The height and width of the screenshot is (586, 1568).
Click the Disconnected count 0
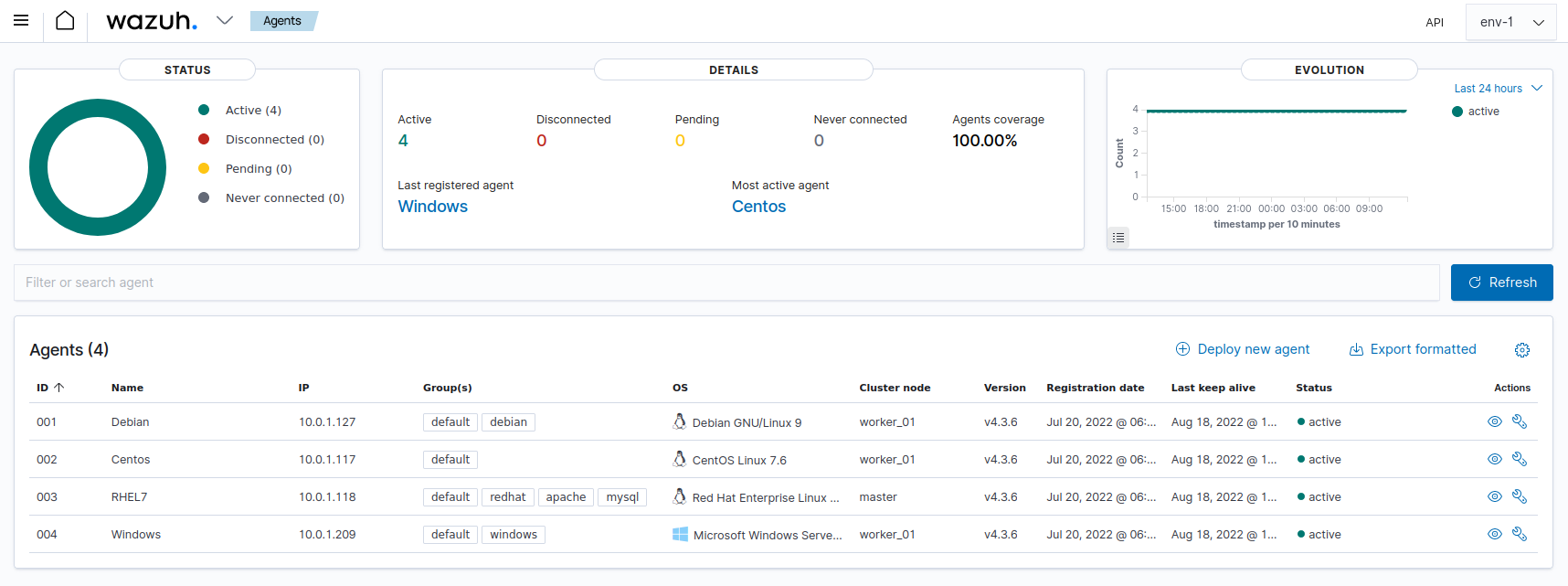542,141
